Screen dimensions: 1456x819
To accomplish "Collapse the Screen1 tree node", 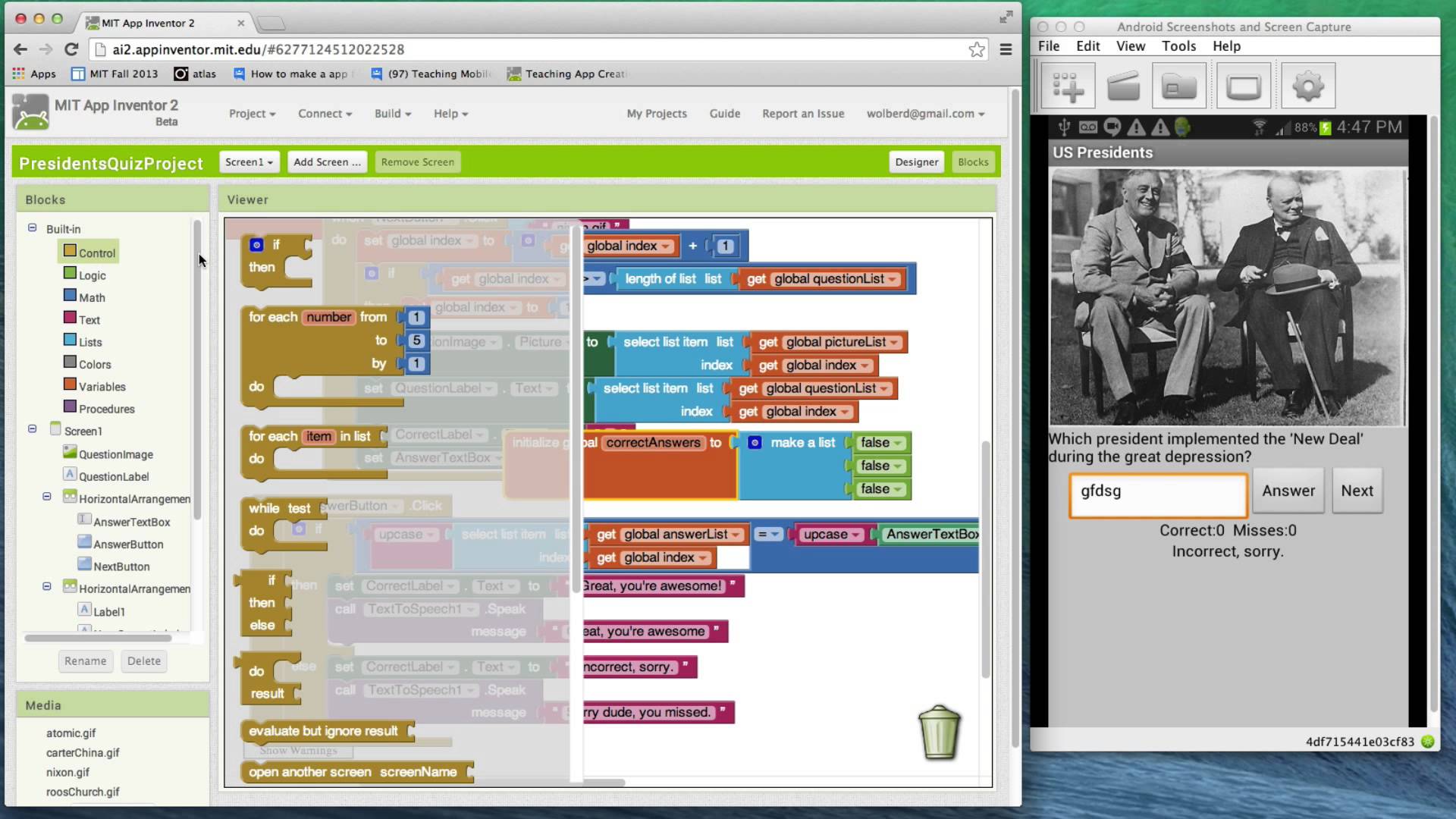I will coord(32,428).
